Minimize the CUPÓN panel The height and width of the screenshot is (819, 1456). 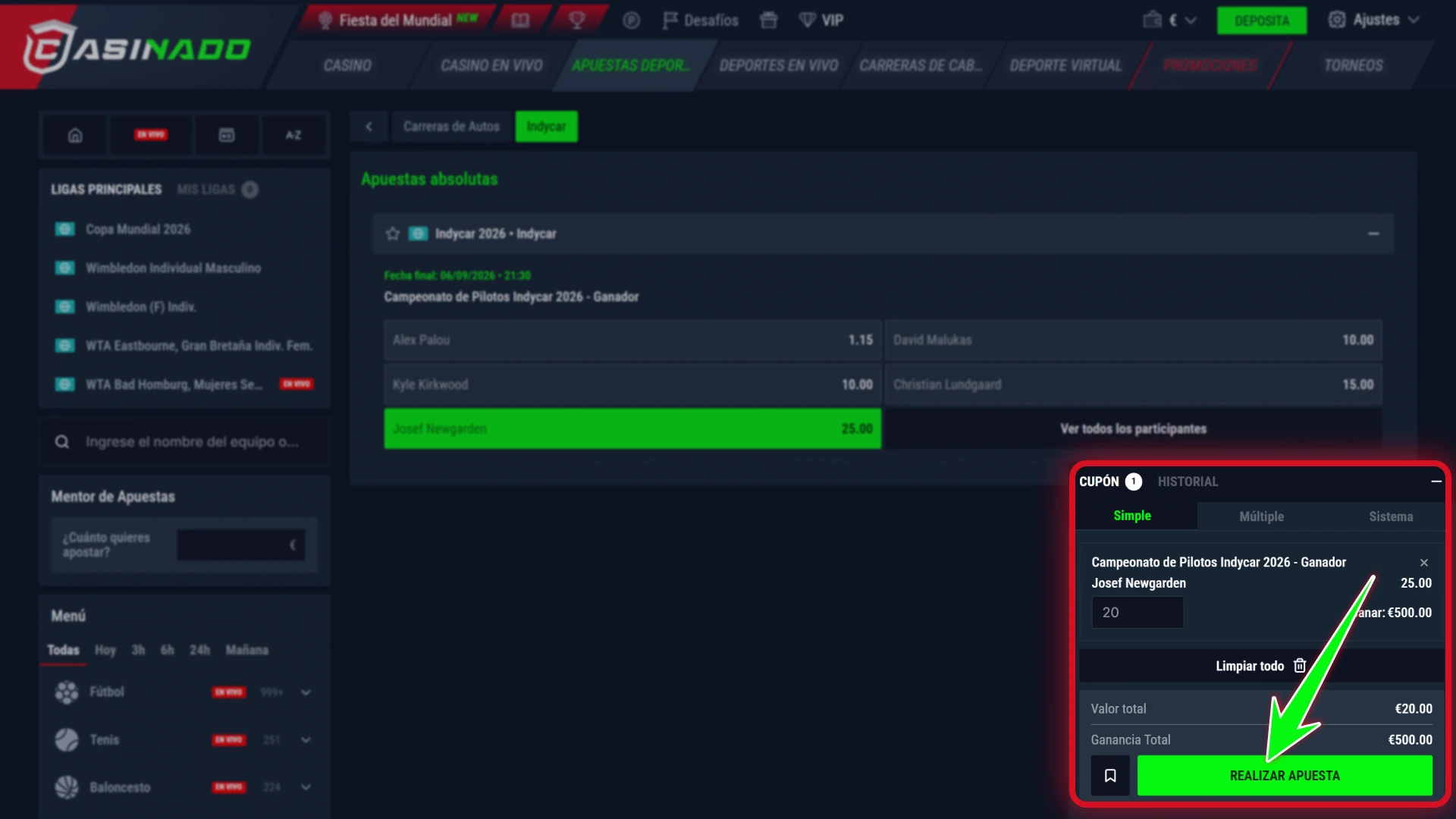pos(1436,482)
